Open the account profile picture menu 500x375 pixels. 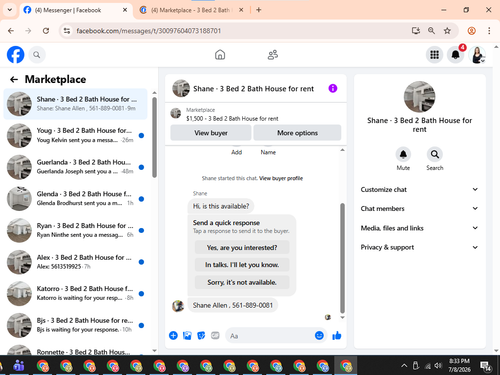[x=477, y=55]
